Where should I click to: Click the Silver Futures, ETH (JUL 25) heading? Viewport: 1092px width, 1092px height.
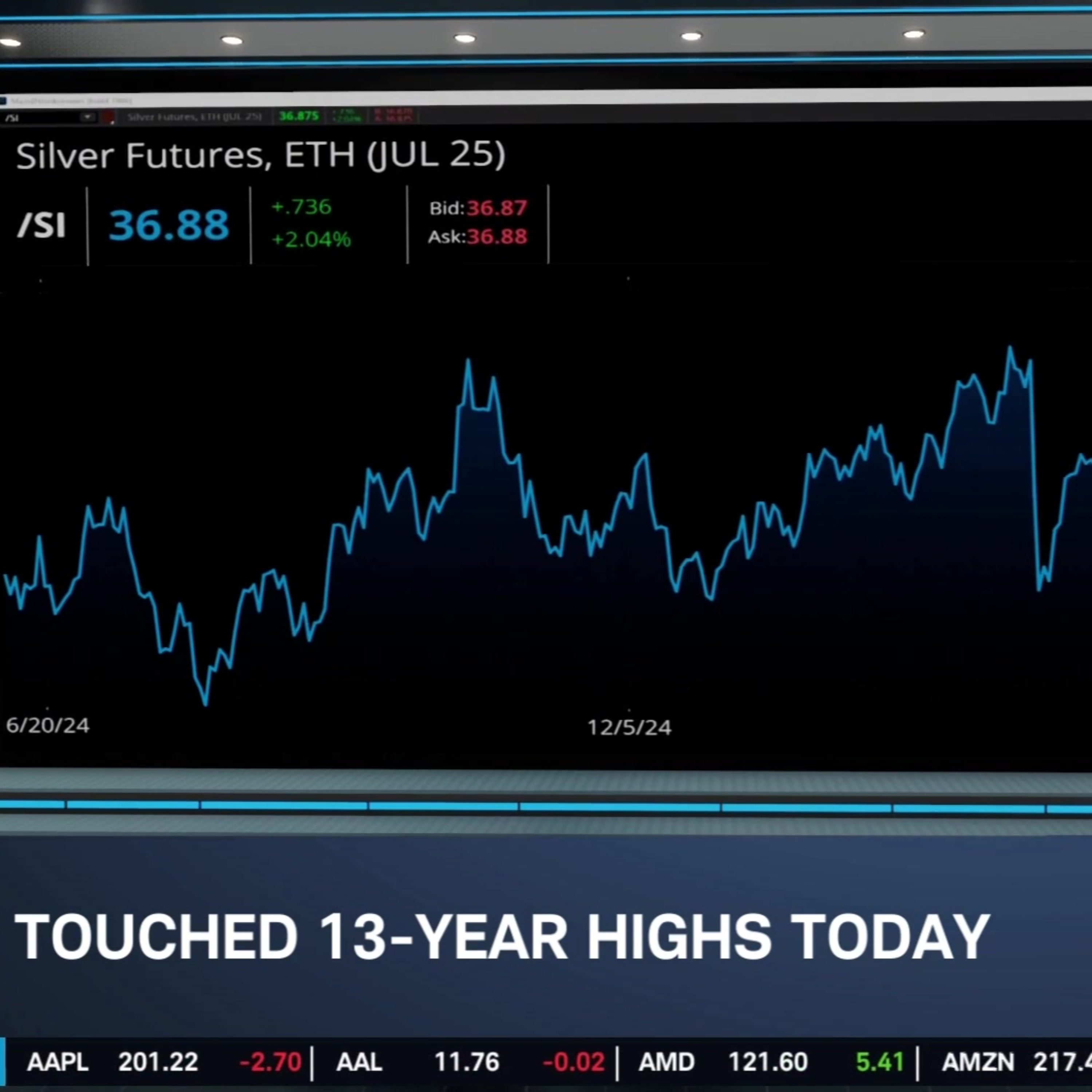[261, 155]
